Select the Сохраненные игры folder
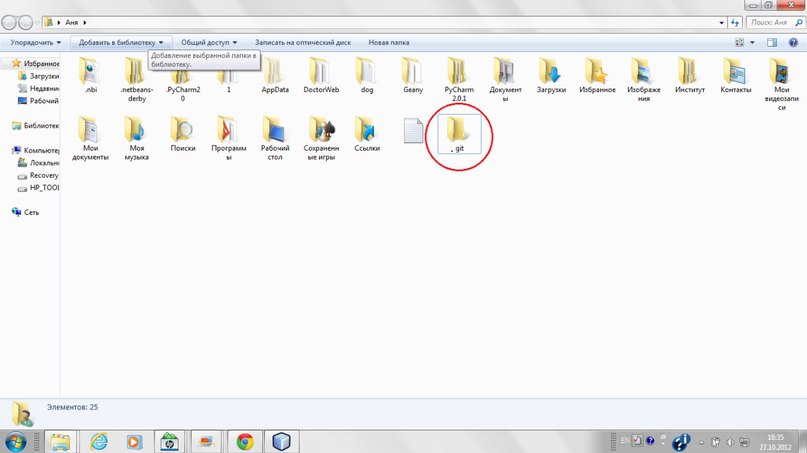The image size is (807, 453). (321, 138)
